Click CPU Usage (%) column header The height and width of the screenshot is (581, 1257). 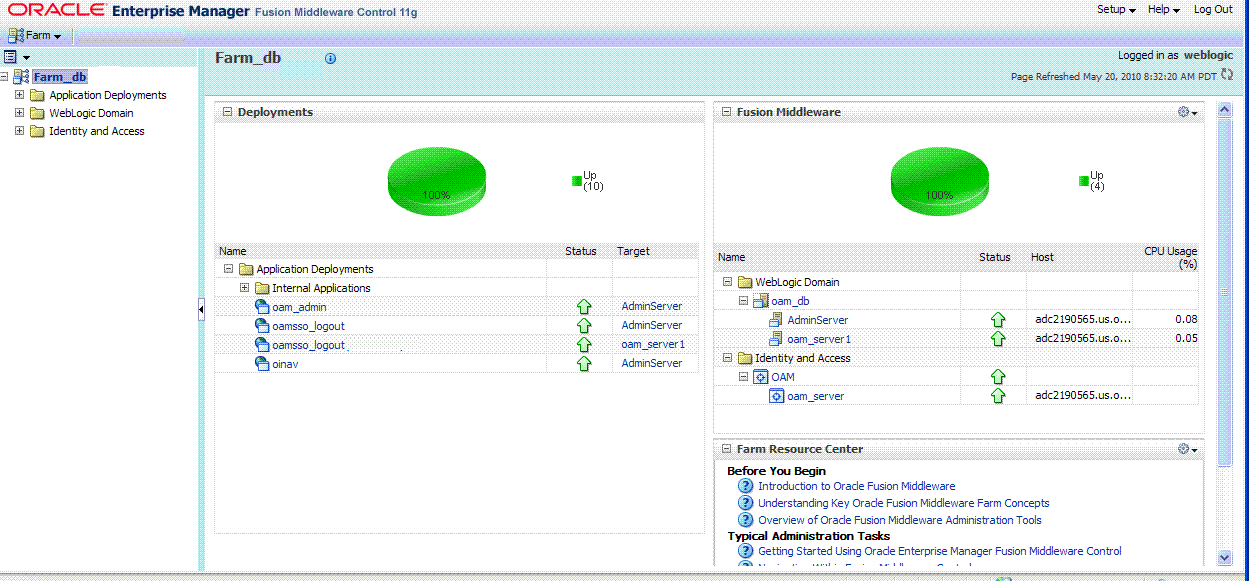tap(1171, 257)
